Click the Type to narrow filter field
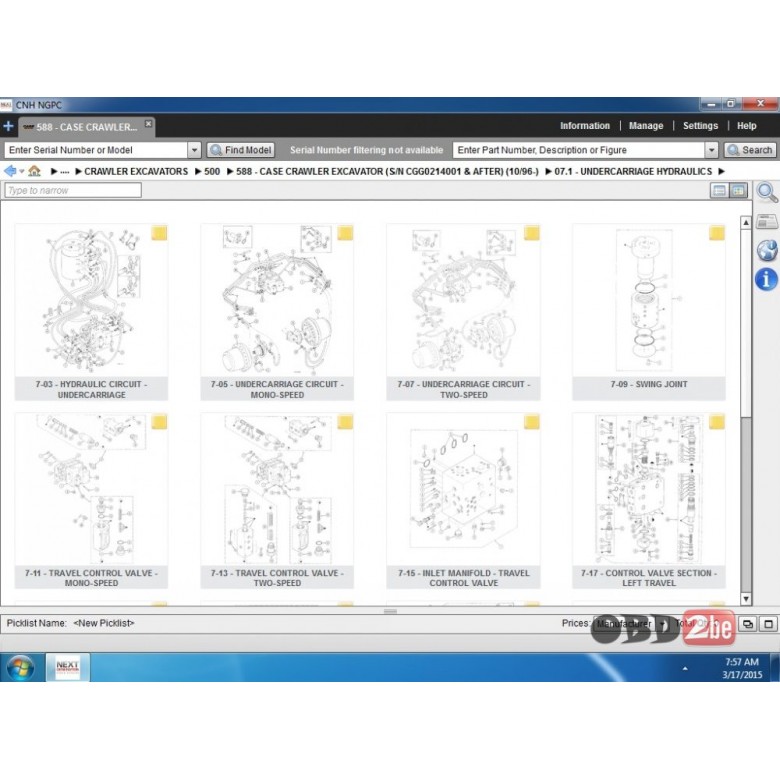This screenshot has width=780, height=780. [73, 190]
